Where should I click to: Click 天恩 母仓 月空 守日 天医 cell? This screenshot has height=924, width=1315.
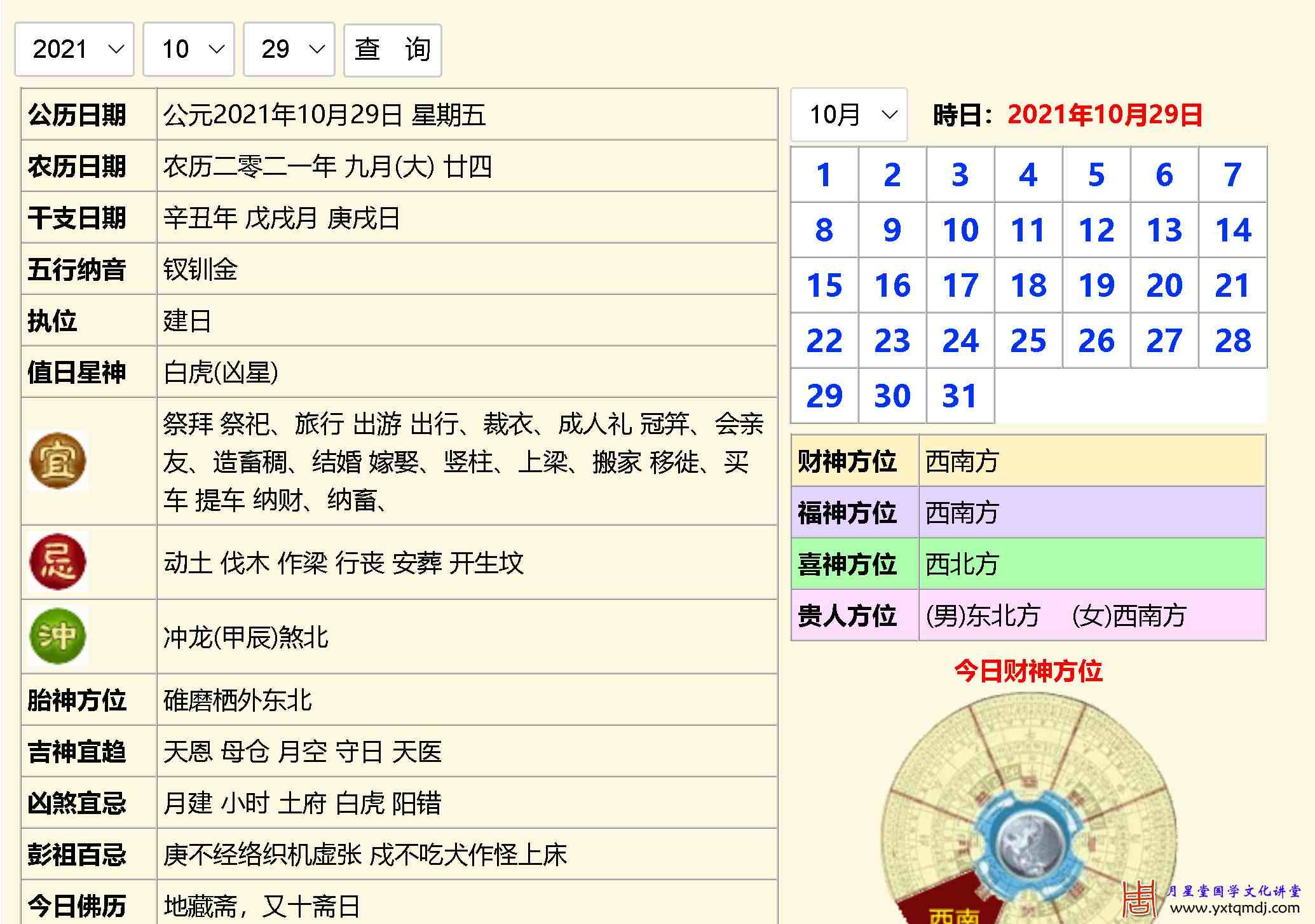tap(467, 751)
